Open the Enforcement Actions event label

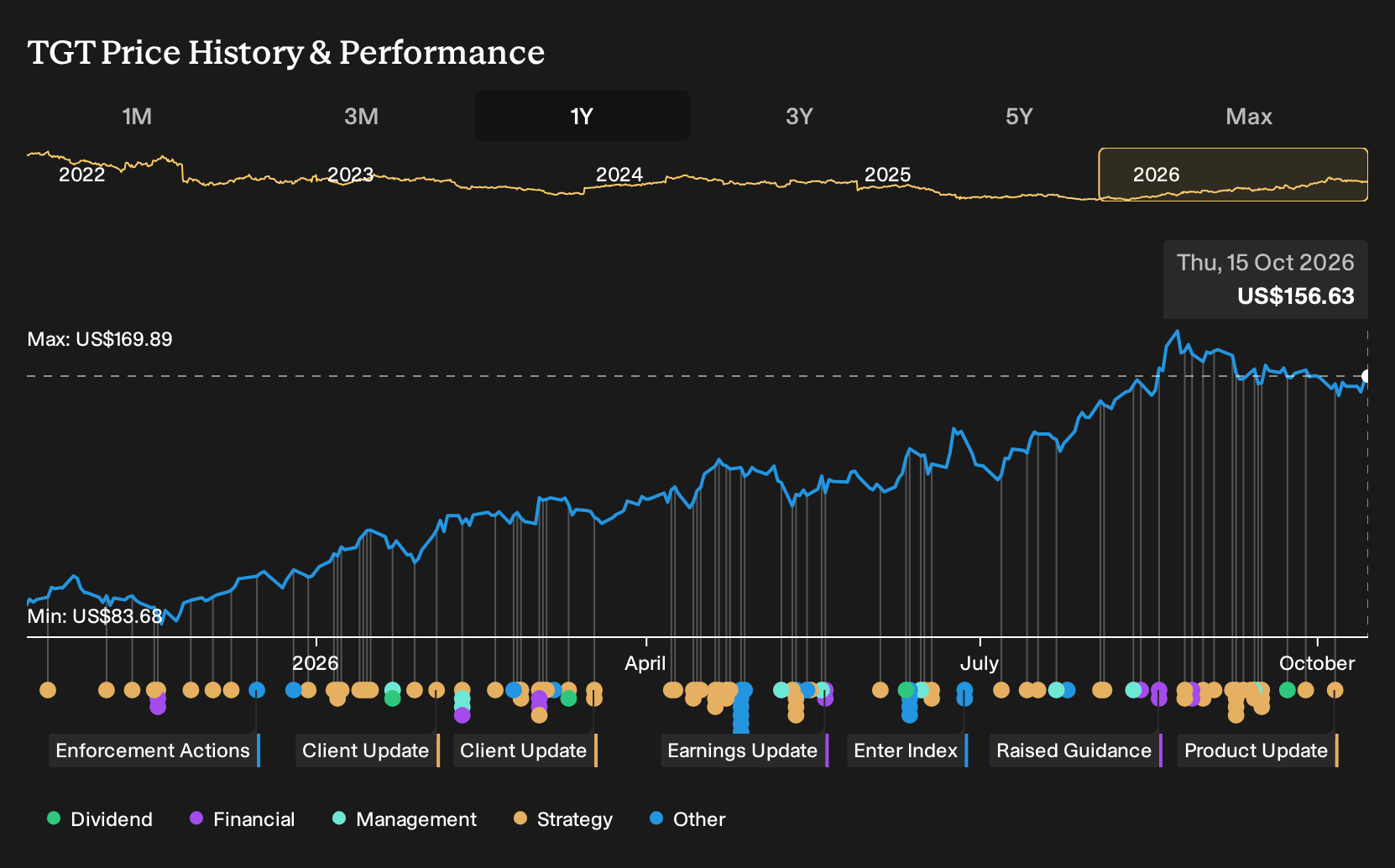154,750
